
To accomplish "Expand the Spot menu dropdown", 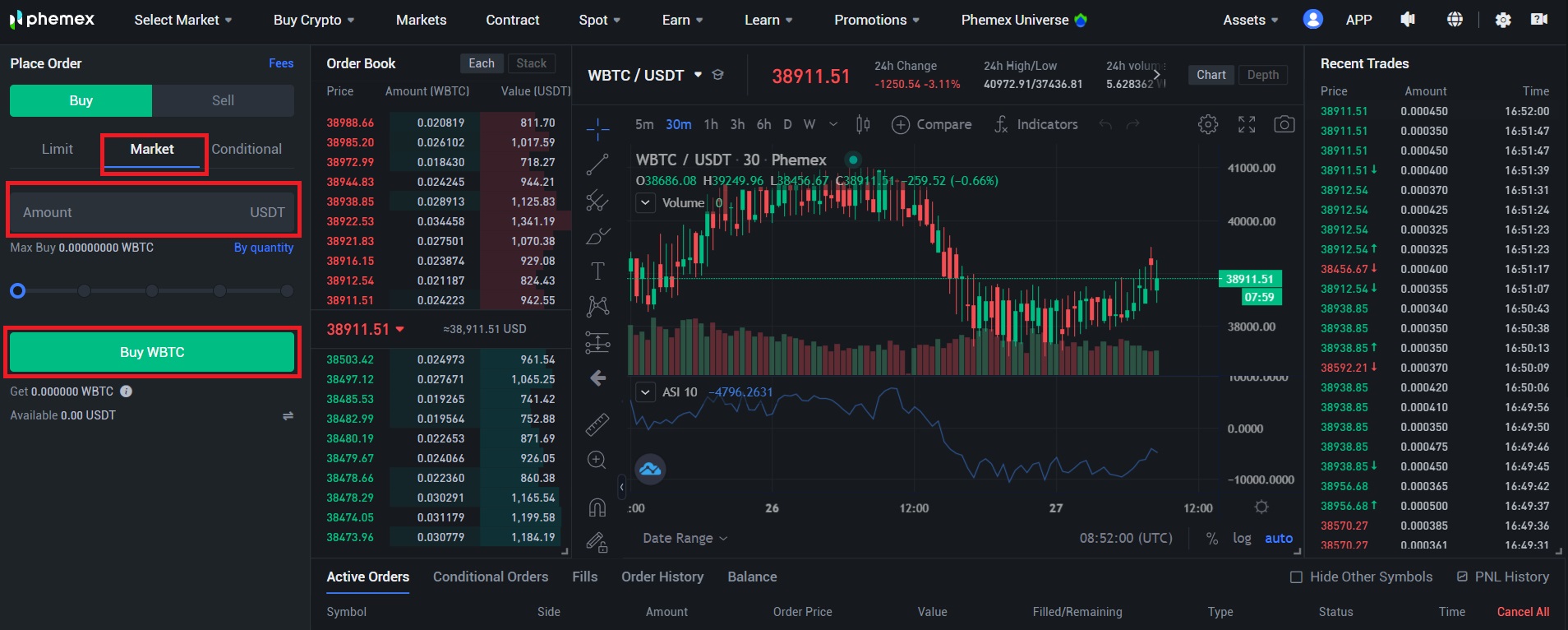I will [x=599, y=20].
